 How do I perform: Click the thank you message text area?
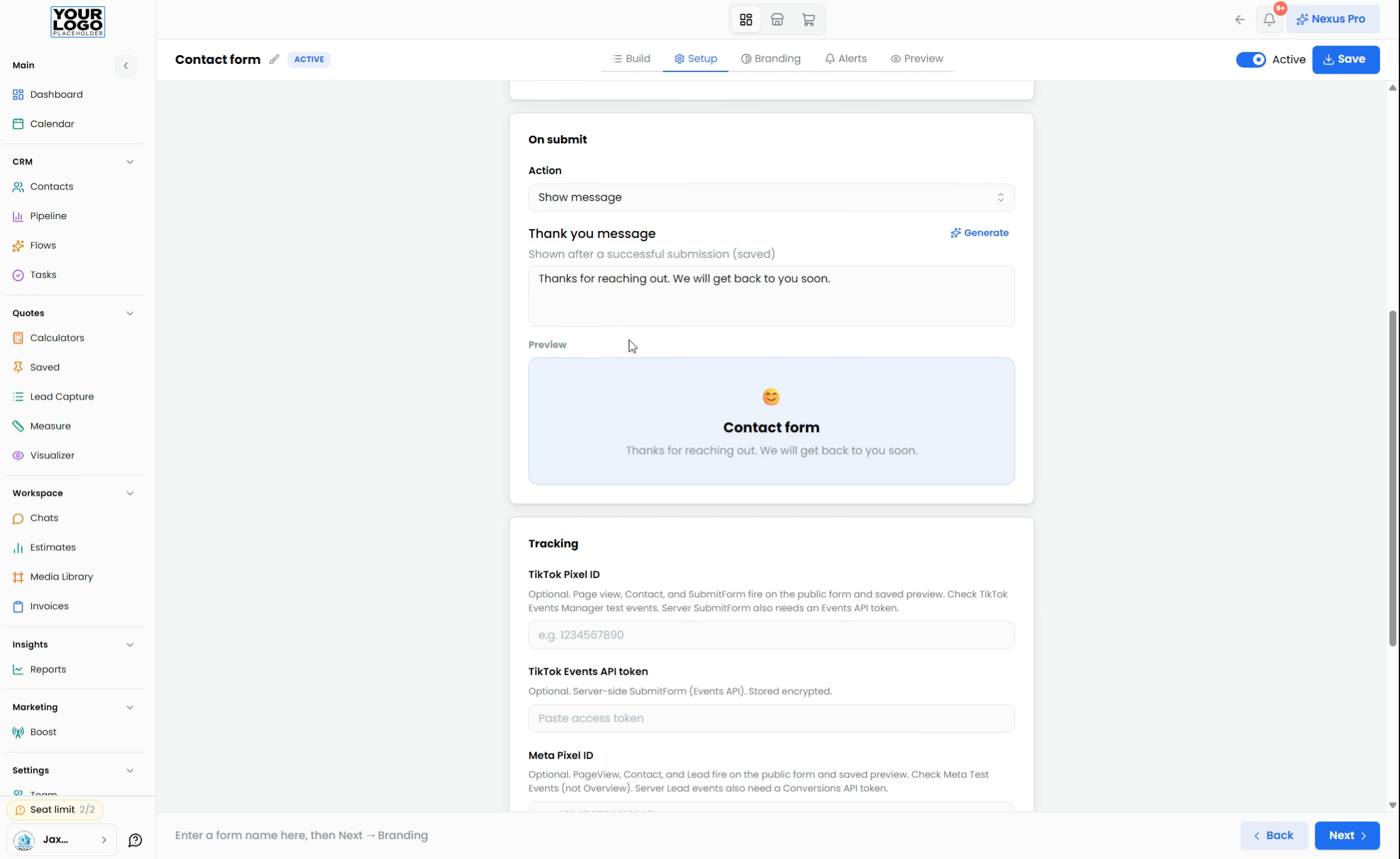[x=771, y=296]
